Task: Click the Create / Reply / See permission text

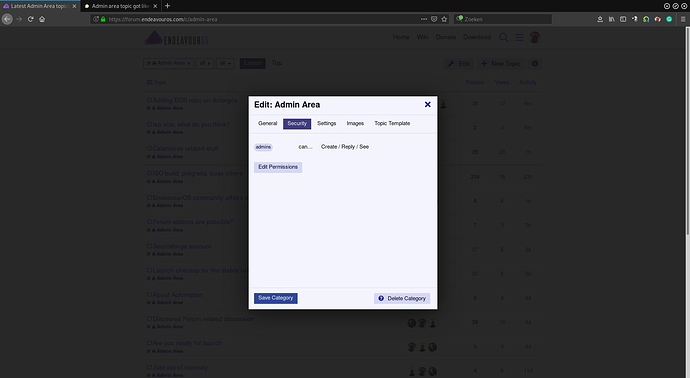Action: (x=345, y=147)
